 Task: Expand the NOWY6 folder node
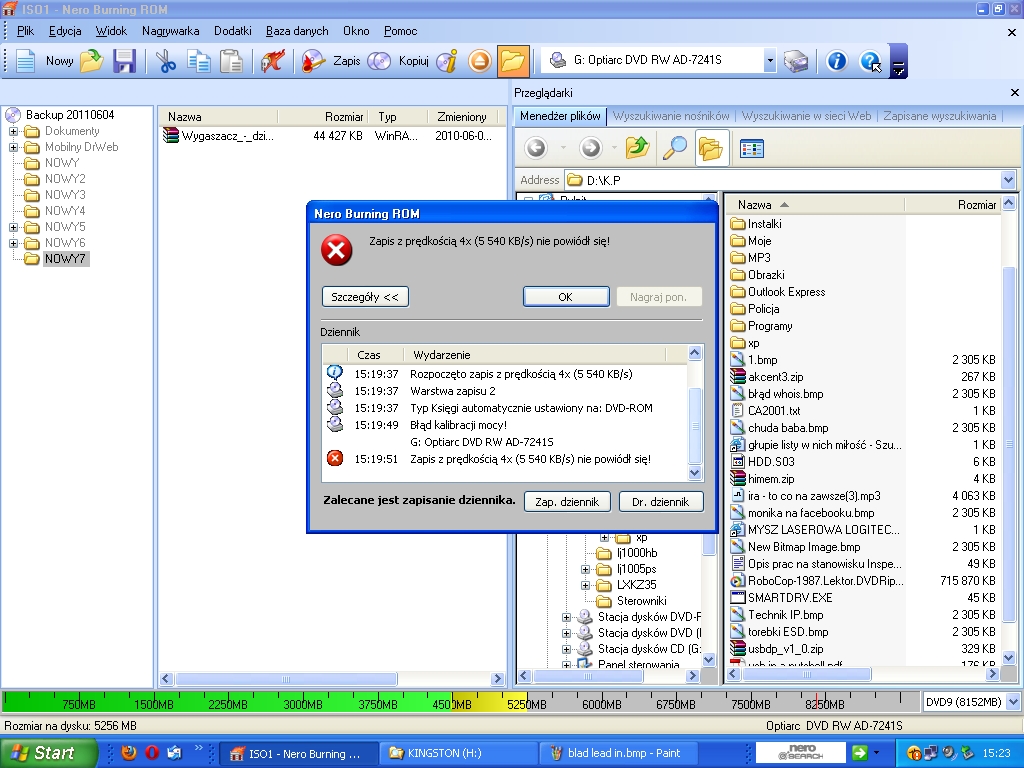[13, 243]
